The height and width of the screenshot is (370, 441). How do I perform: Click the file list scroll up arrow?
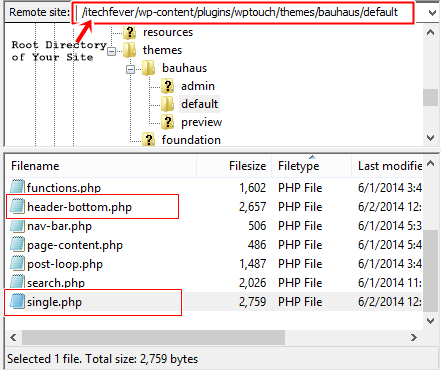pyautogui.click(x=431, y=163)
